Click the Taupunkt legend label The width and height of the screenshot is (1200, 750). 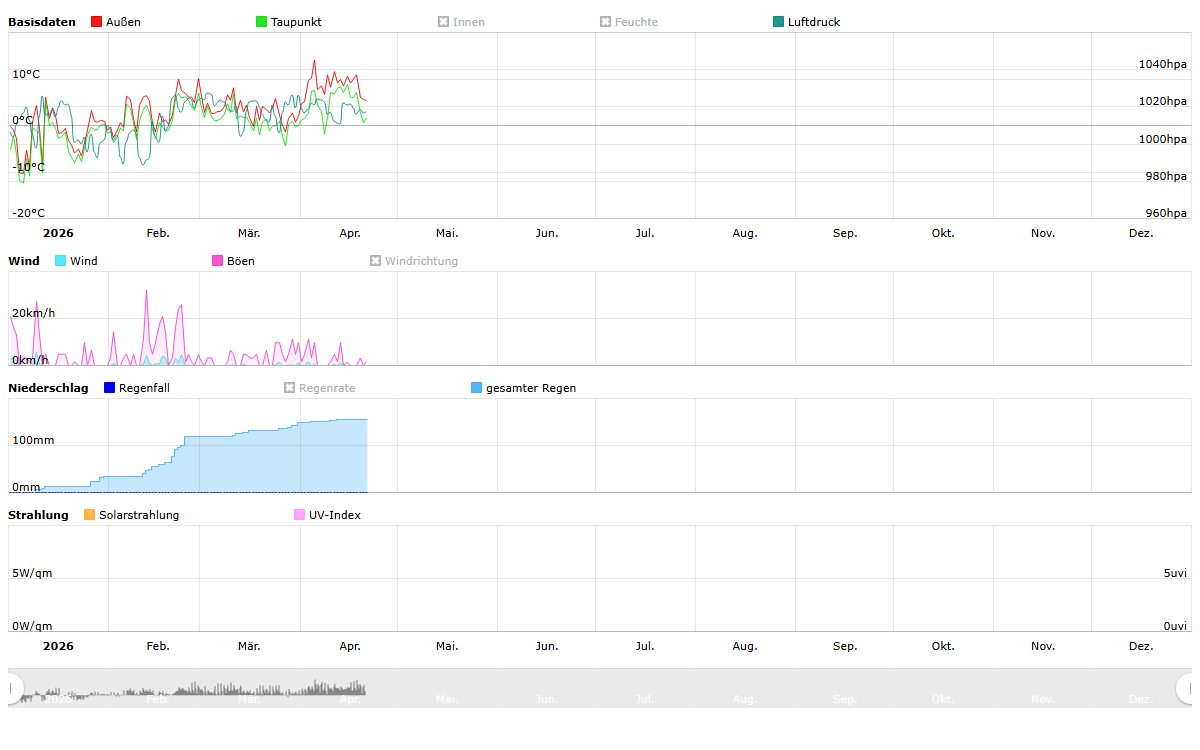(x=296, y=22)
